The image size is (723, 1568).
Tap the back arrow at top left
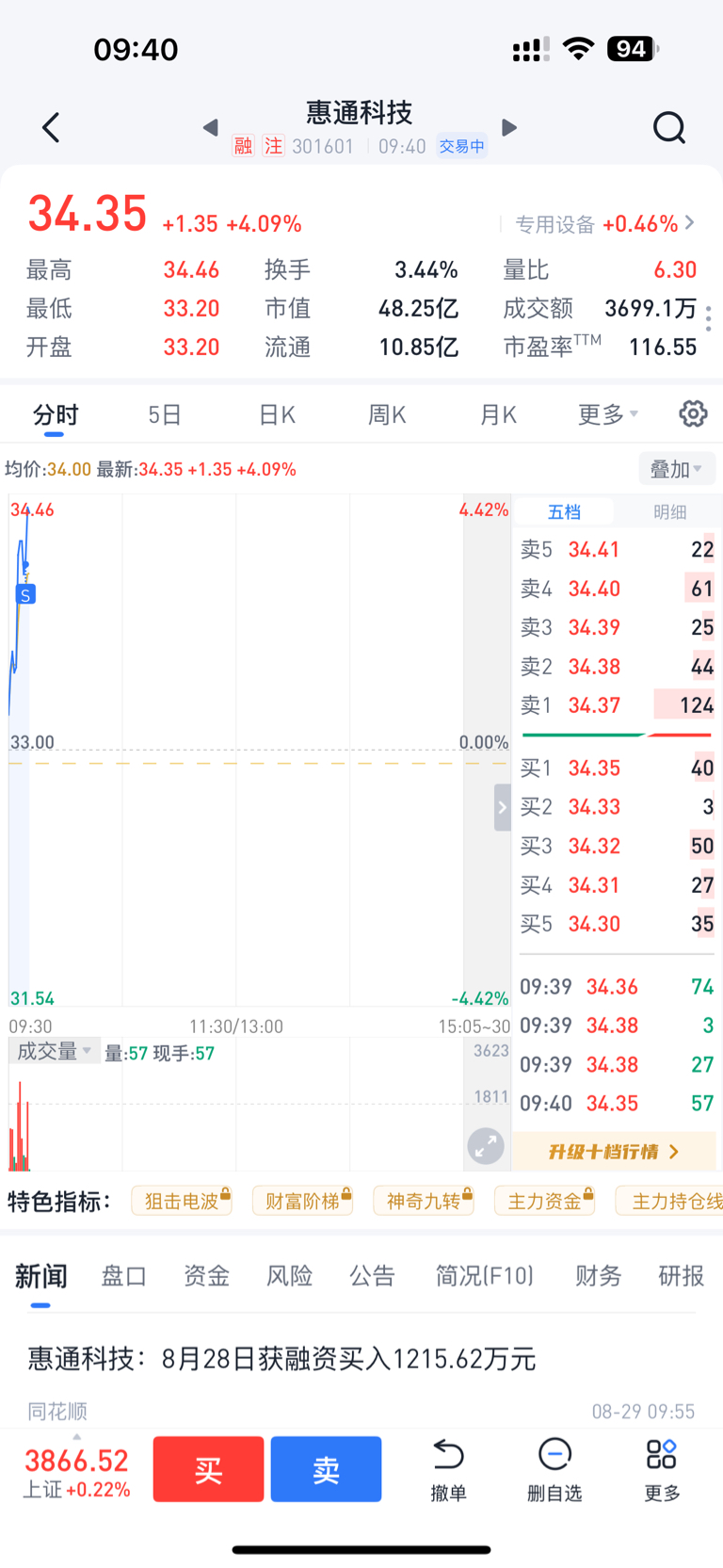click(51, 128)
